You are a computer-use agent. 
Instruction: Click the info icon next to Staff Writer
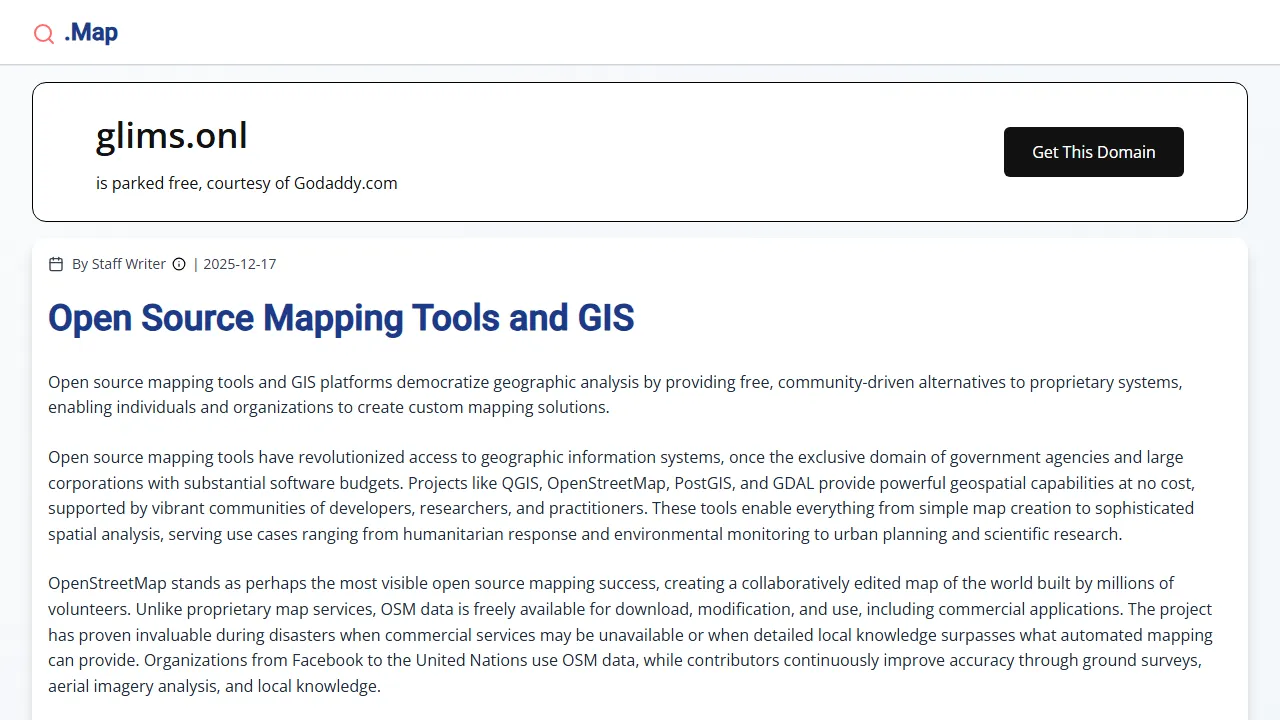pyautogui.click(x=179, y=264)
